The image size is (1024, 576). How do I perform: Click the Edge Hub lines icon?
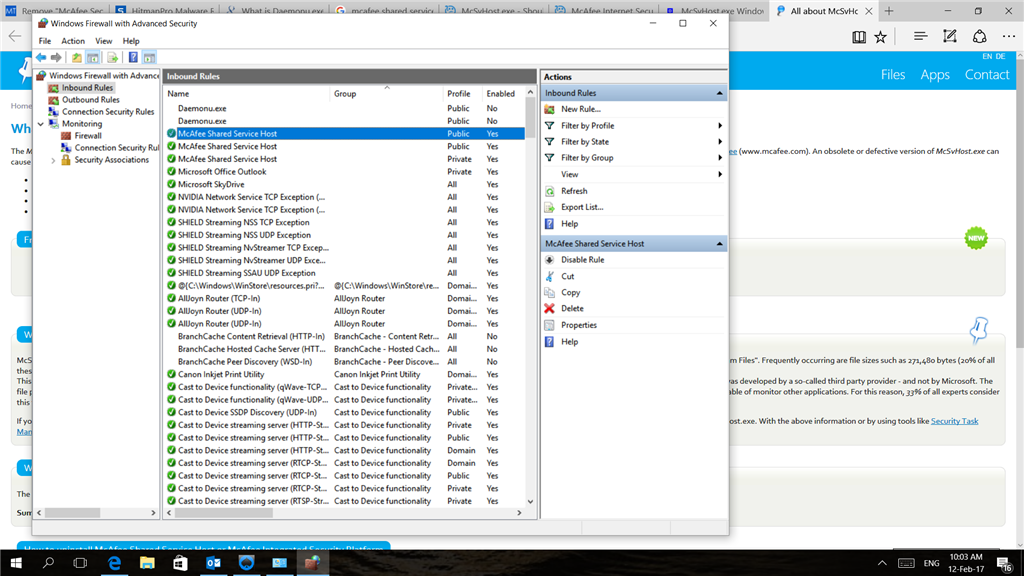click(921, 37)
